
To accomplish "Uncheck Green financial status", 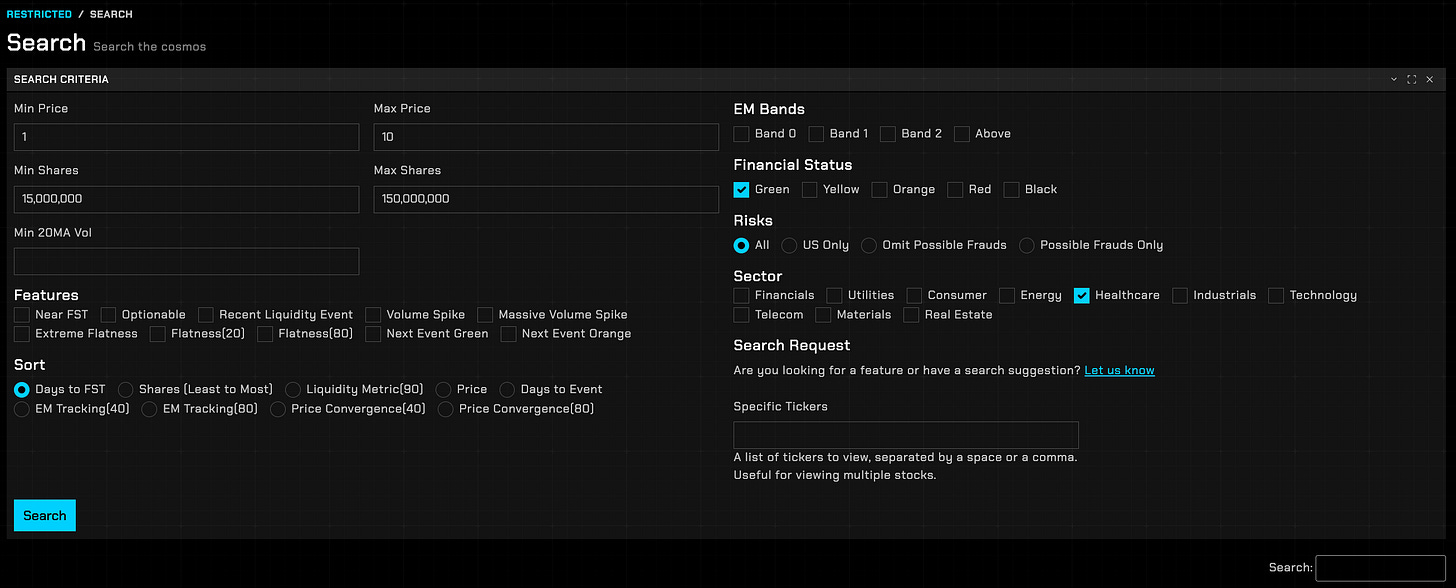I will [x=741, y=190].
